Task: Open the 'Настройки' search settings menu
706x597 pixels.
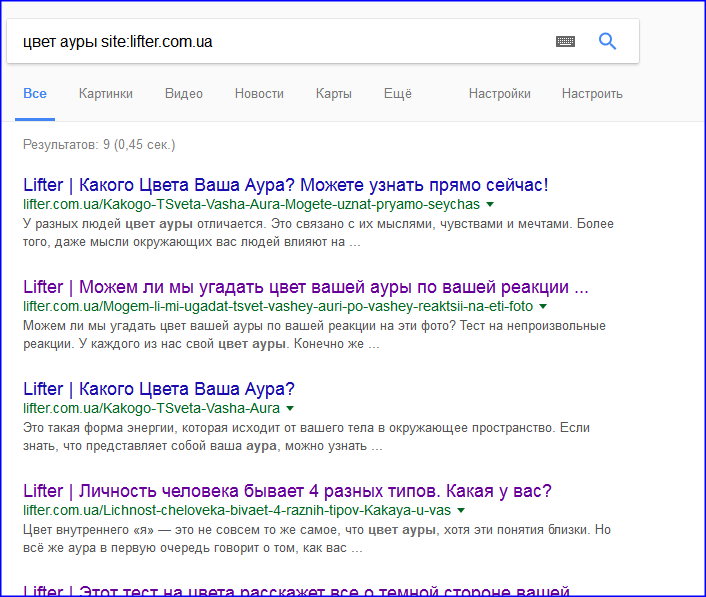Action: pyautogui.click(x=499, y=94)
